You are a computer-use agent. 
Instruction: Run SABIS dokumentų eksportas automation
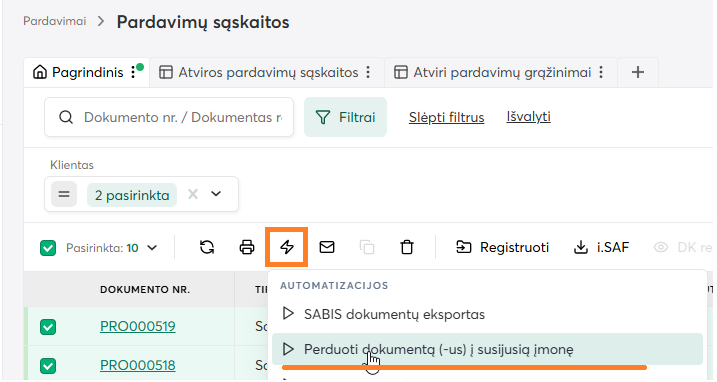point(487,314)
